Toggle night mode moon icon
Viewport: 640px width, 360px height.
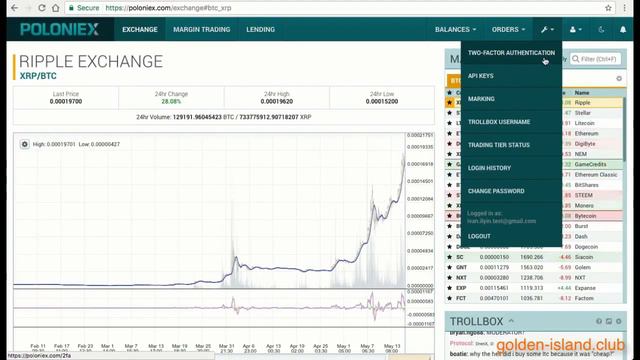point(601,29)
